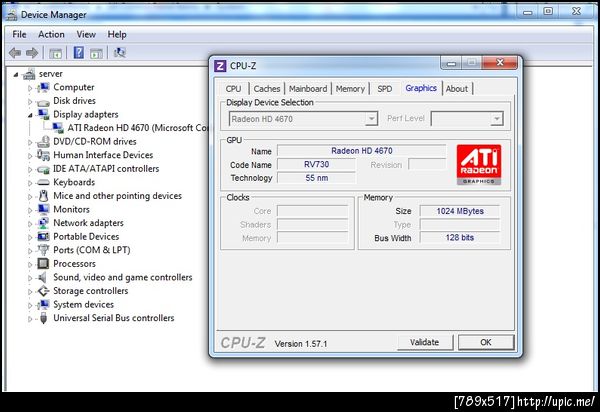600x412 pixels.
Task: Click the empty Core clock field
Action: pyautogui.click(x=313, y=211)
